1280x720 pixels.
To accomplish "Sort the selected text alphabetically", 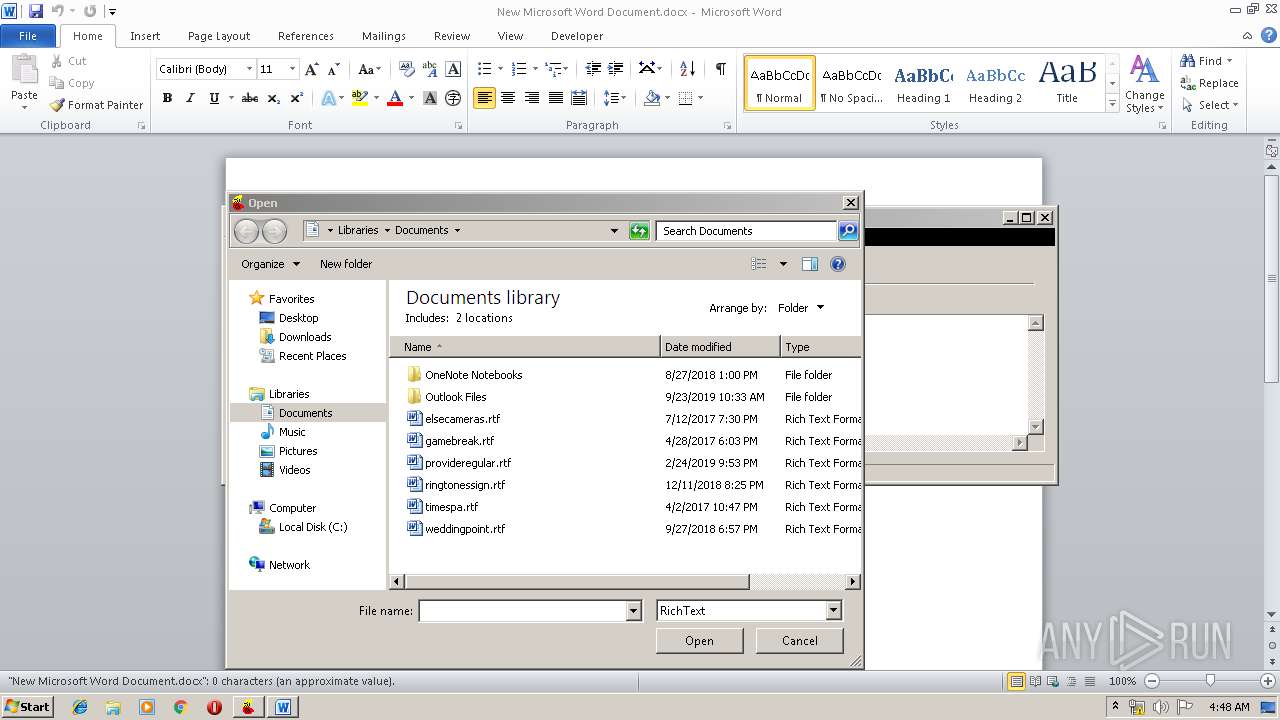I will coord(687,69).
